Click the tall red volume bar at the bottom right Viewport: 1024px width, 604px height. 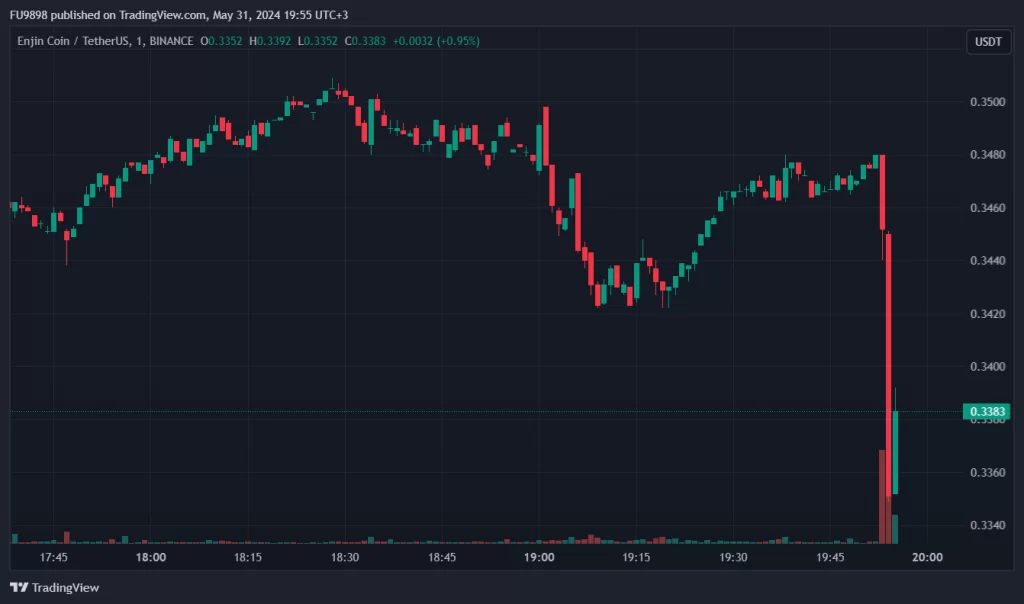click(x=883, y=497)
